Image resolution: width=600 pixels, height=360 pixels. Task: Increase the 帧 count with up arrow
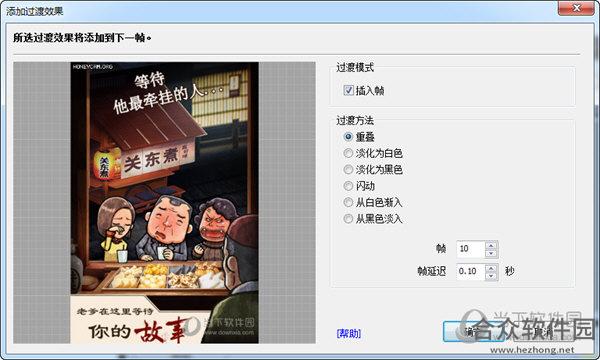coord(491,245)
